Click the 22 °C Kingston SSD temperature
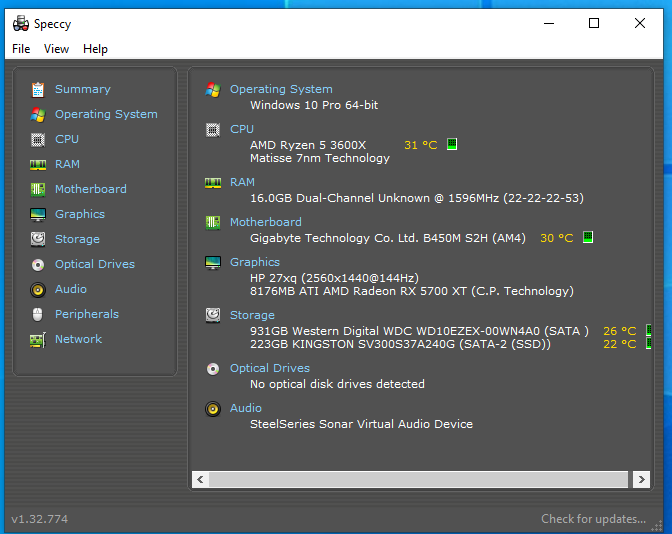The height and width of the screenshot is (534, 672). pos(619,344)
